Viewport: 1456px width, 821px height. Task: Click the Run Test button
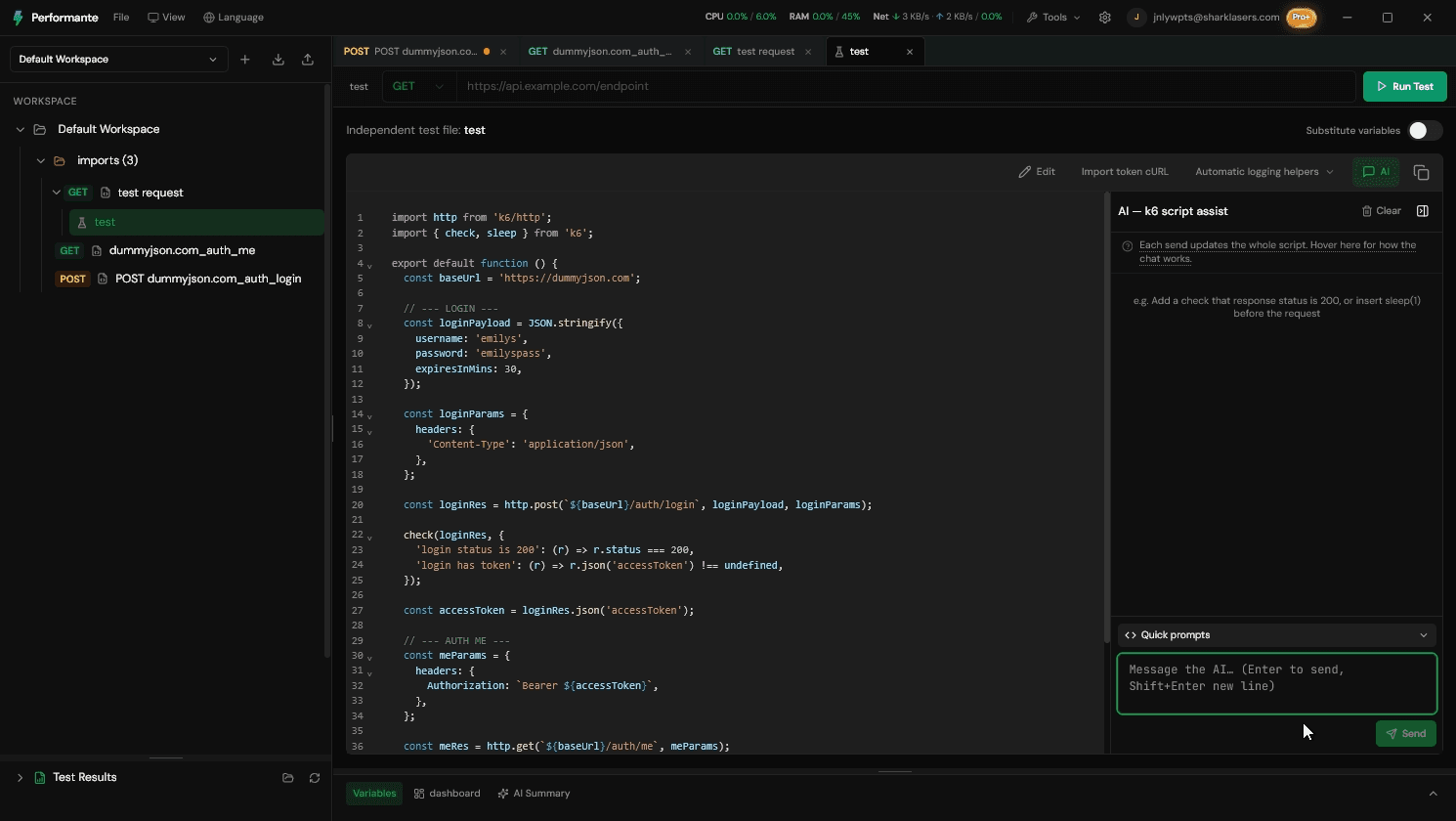point(1405,86)
